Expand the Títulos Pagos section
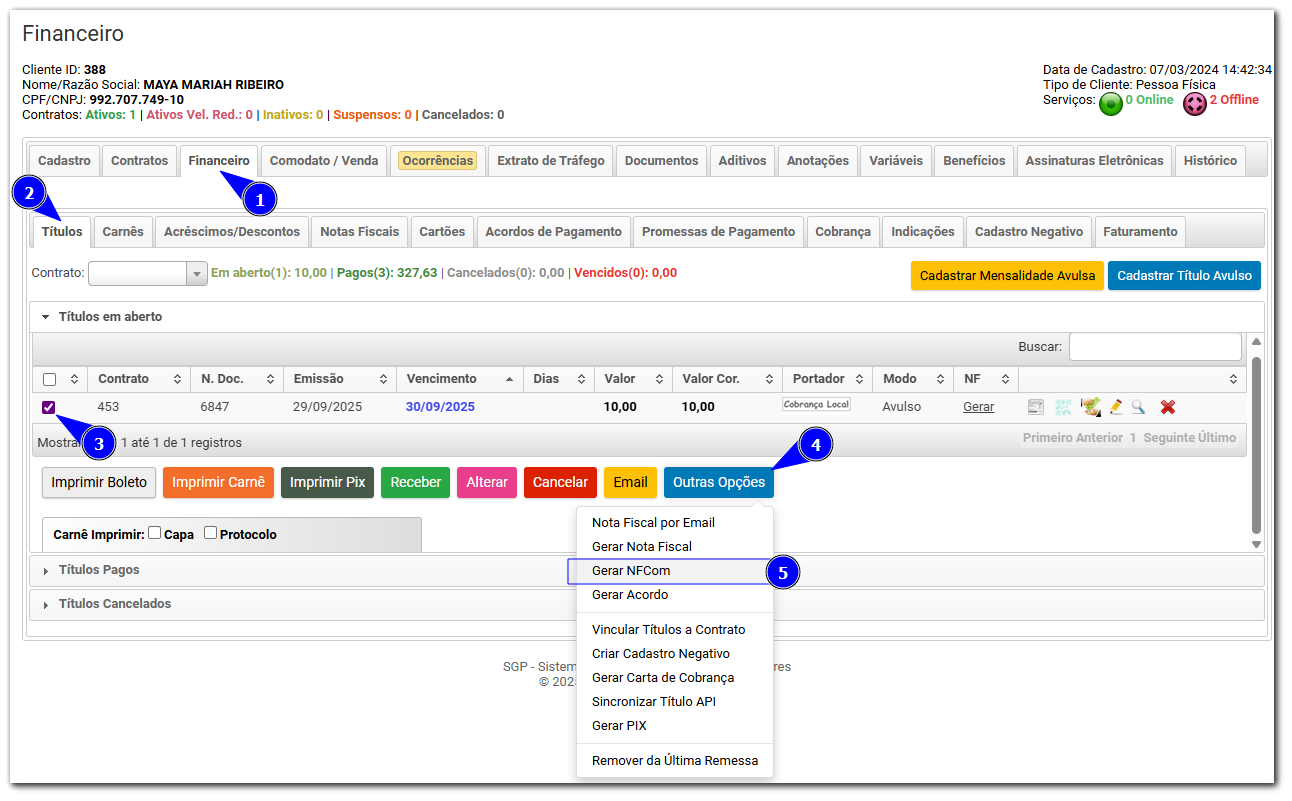 [x=99, y=570]
